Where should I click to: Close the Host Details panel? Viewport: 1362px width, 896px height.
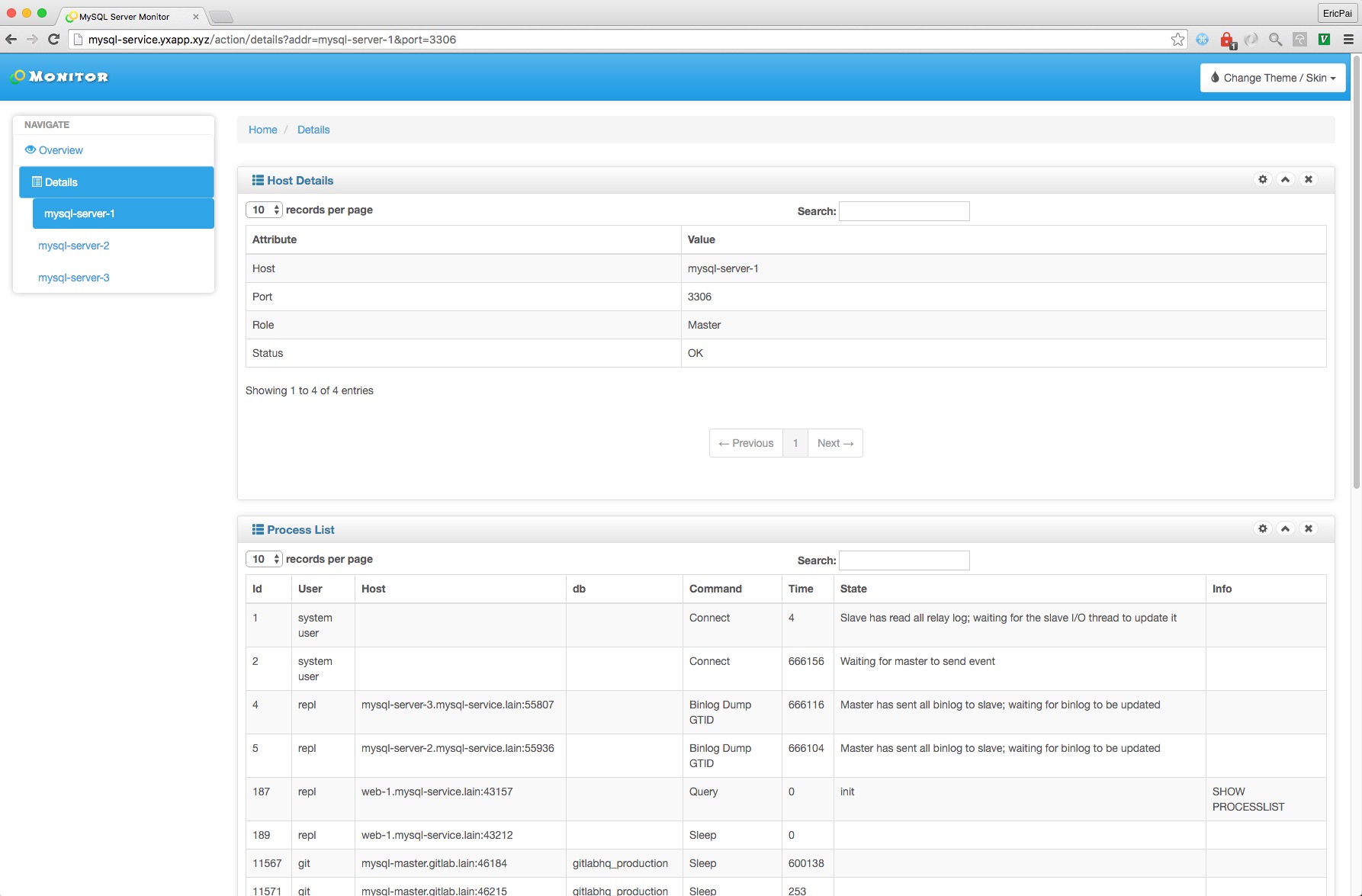coord(1309,180)
